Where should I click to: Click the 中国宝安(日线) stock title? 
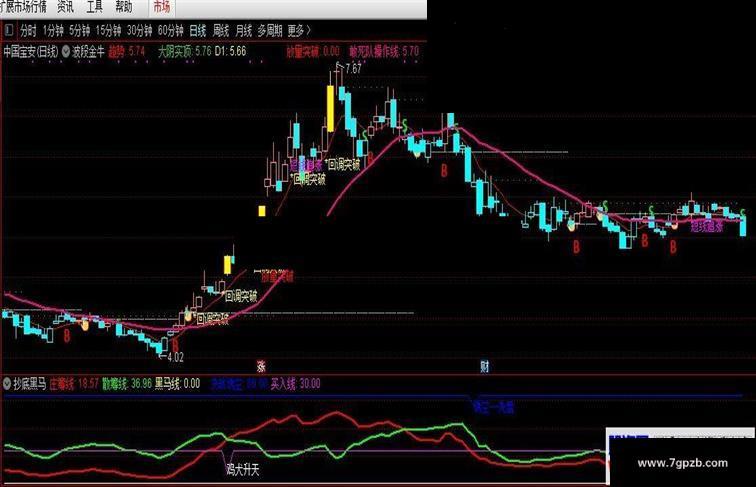click(x=31, y=52)
